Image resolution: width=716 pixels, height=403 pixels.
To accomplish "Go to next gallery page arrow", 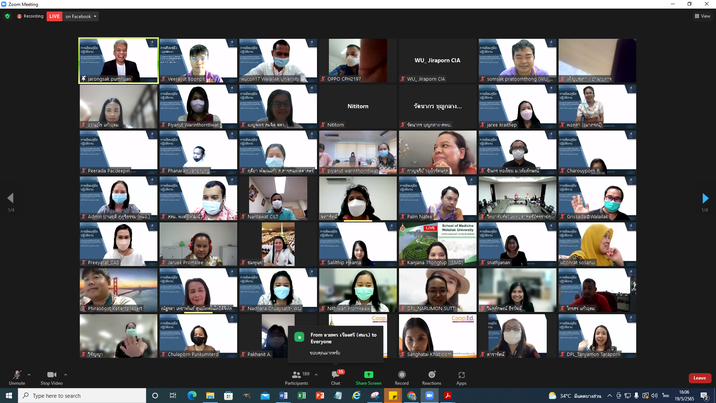I will [706, 198].
